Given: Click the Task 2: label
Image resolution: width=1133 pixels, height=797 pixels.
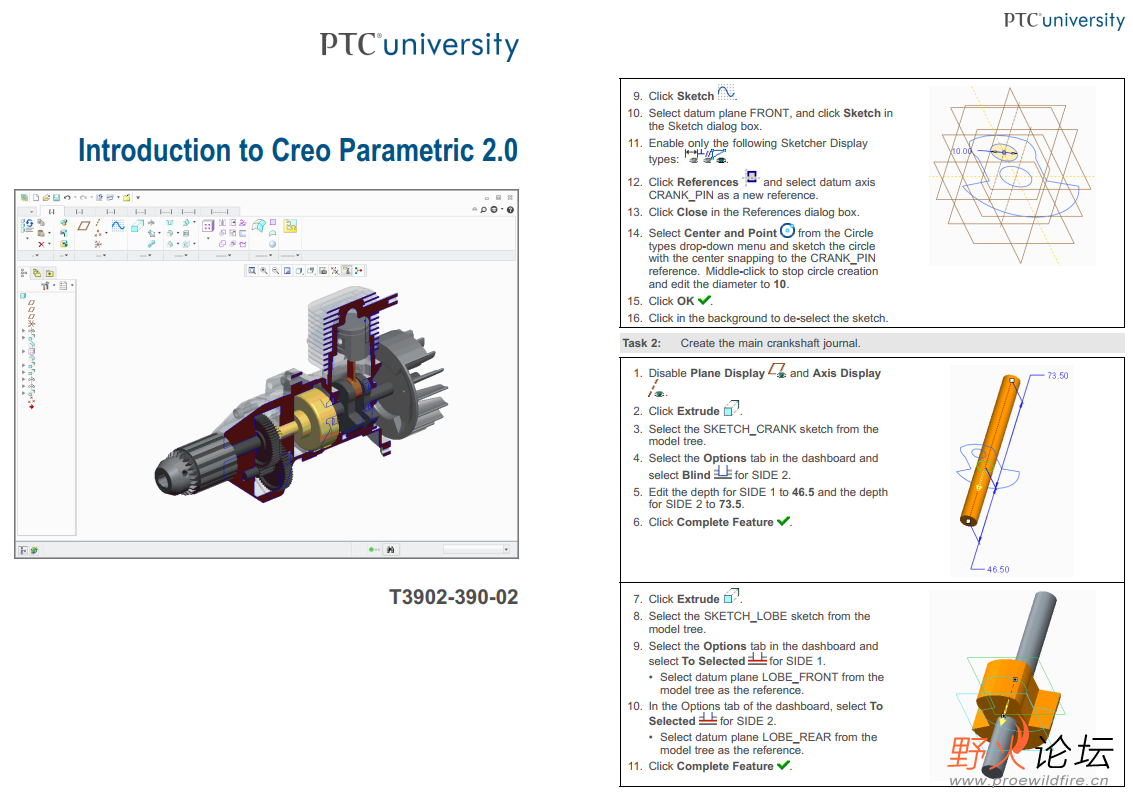Looking at the screenshot, I should (x=642, y=343).
